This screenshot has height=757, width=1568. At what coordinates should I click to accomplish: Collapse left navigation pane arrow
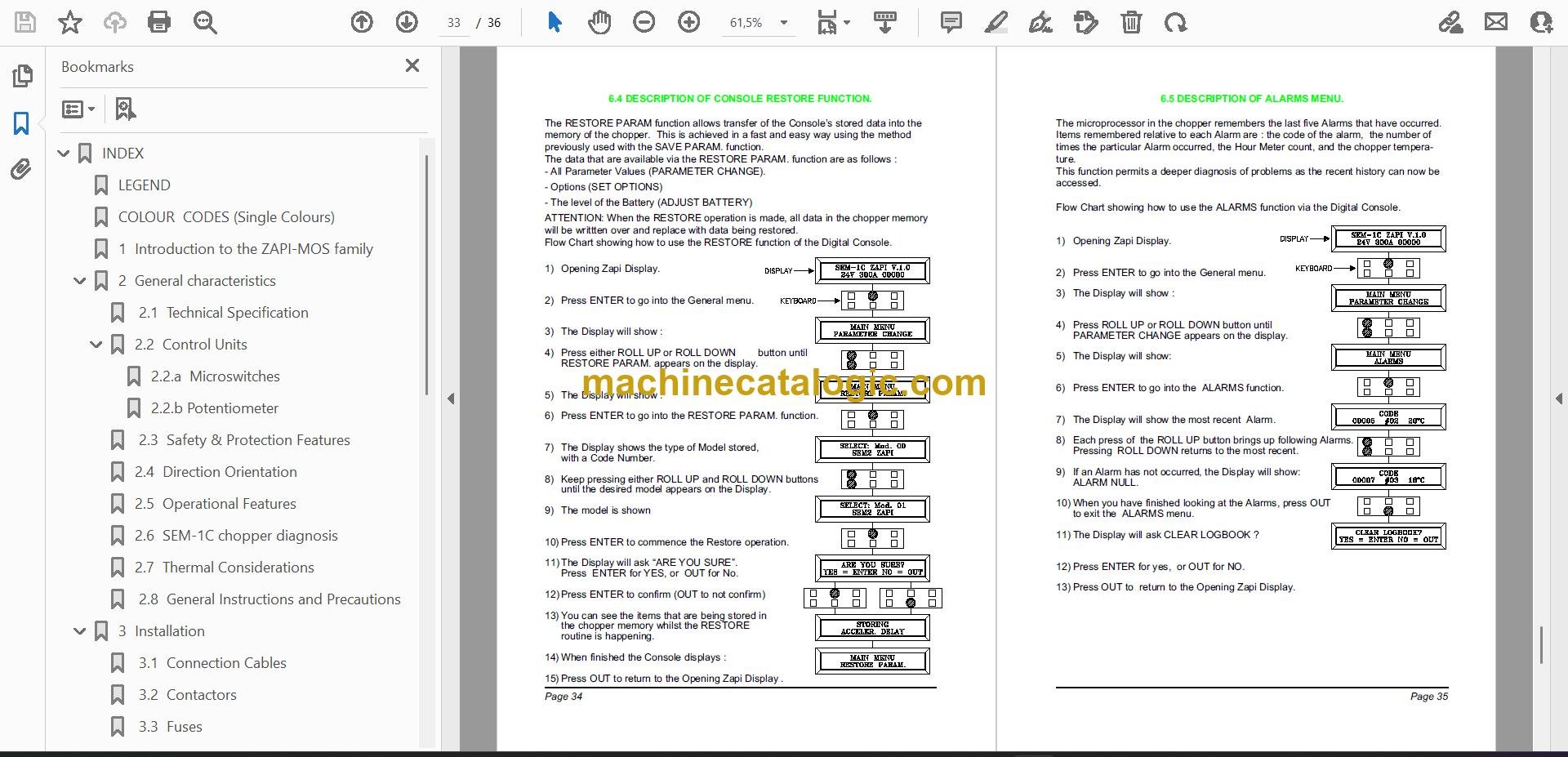click(451, 399)
